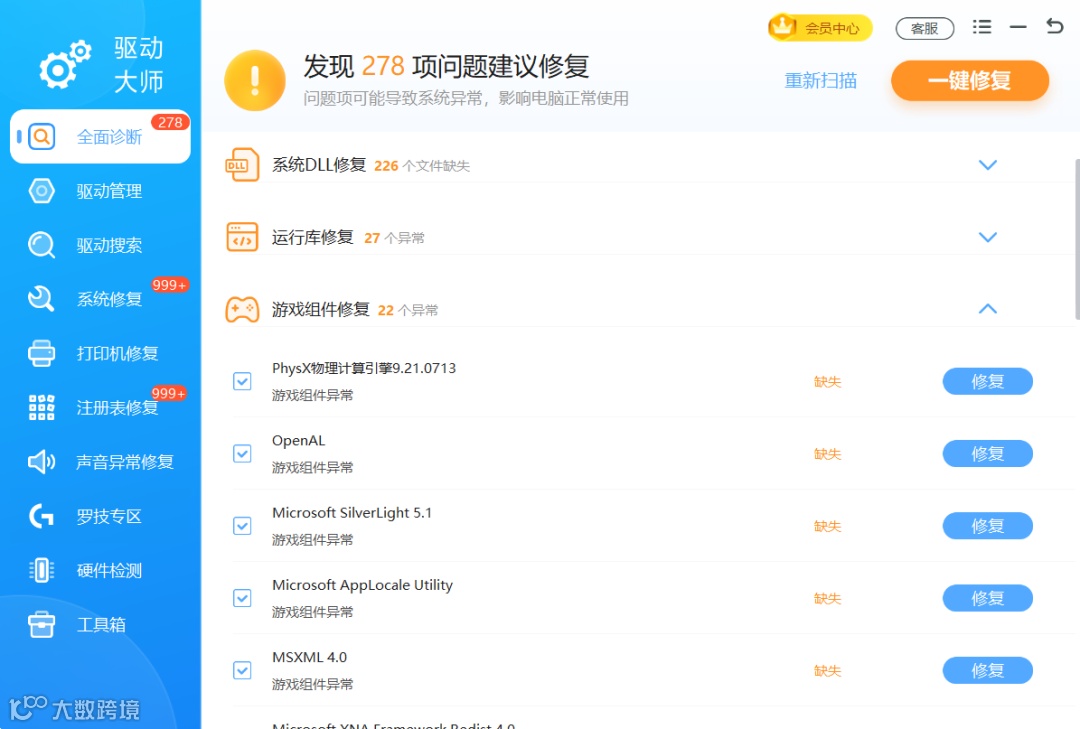The height and width of the screenshot is (729, 1080).
Task: Click the 硬件检测 chip icon
Action: pyautogui.click(x=41, y=571)
